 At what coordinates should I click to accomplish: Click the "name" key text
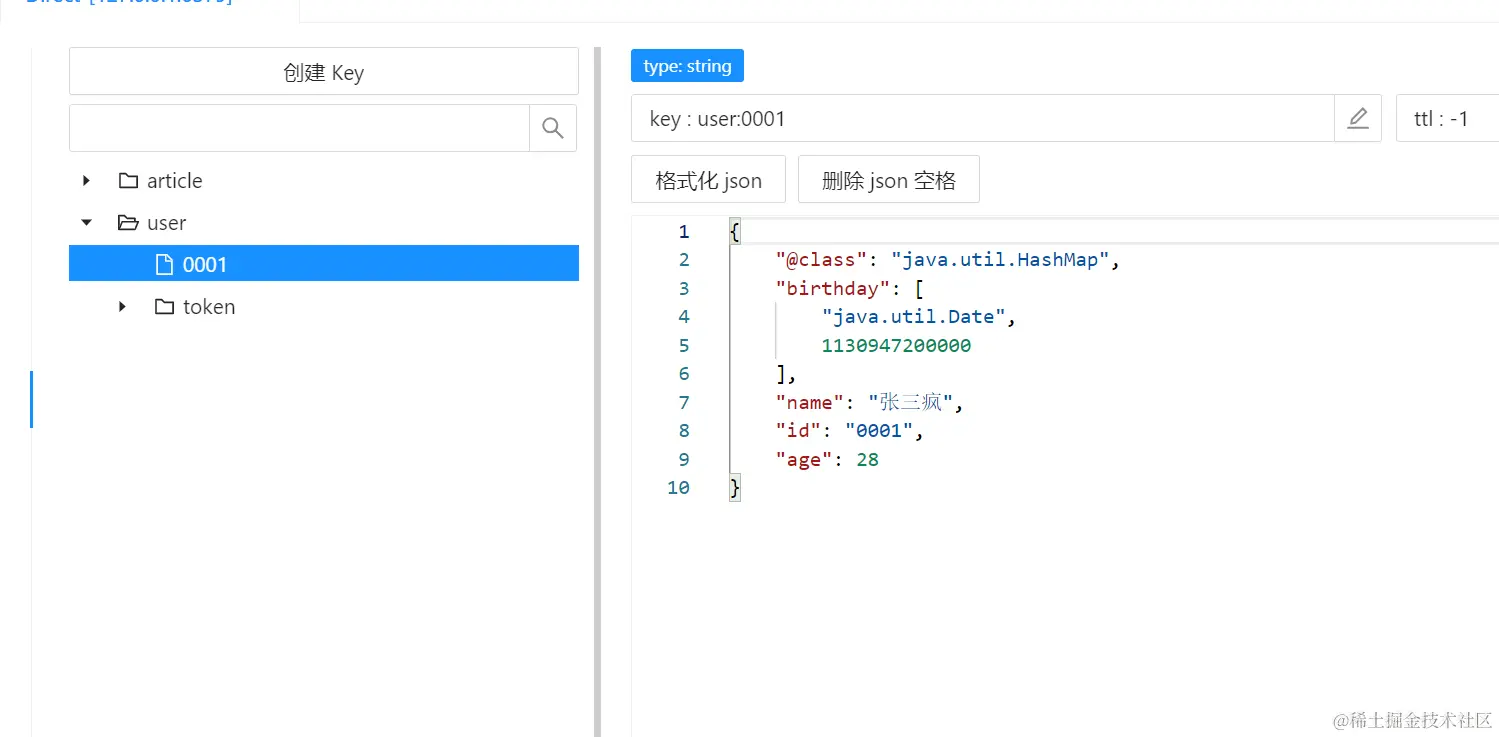coord(810,403)
